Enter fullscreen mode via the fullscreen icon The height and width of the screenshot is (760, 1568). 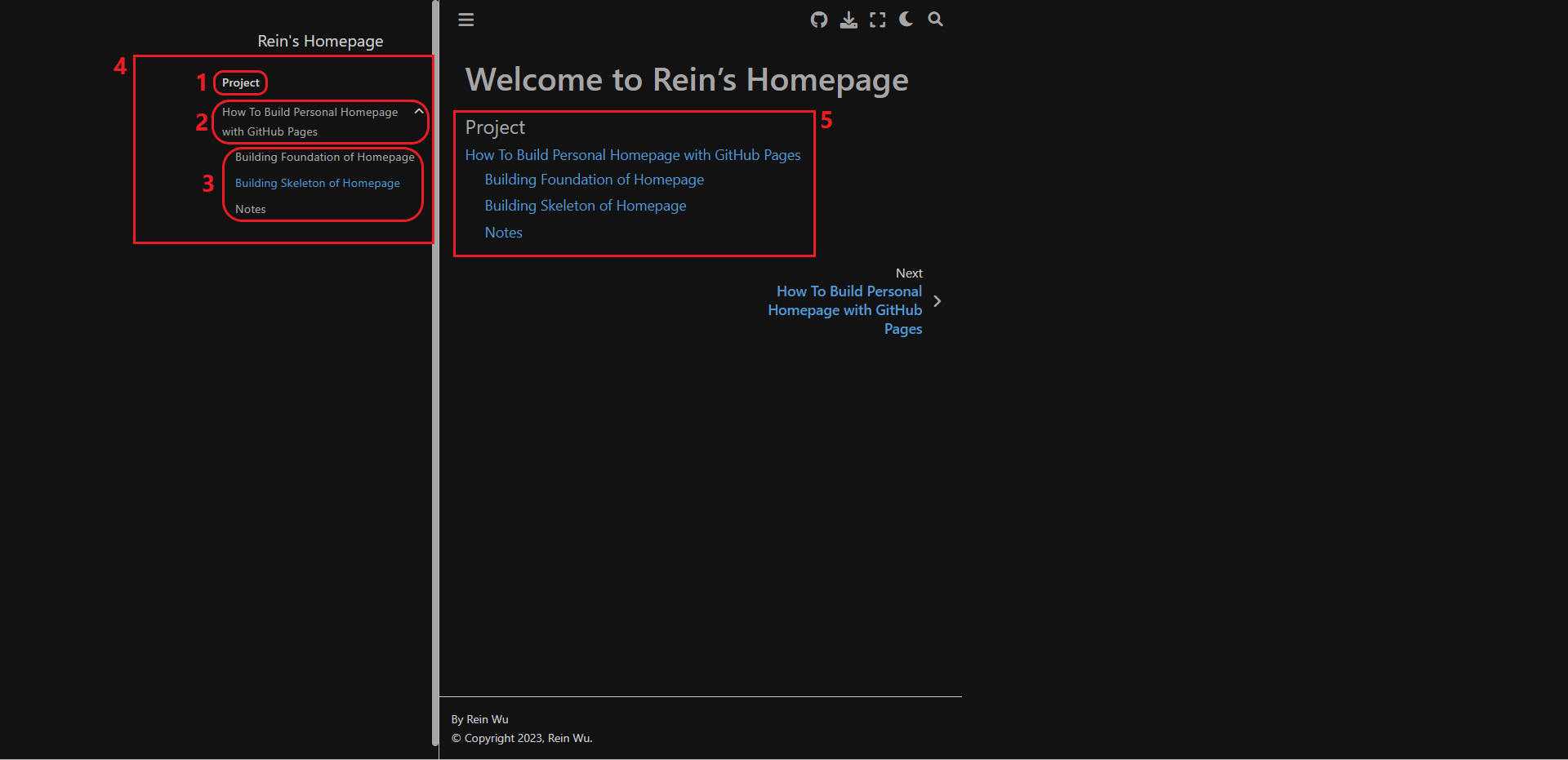[x=877, y=19]
